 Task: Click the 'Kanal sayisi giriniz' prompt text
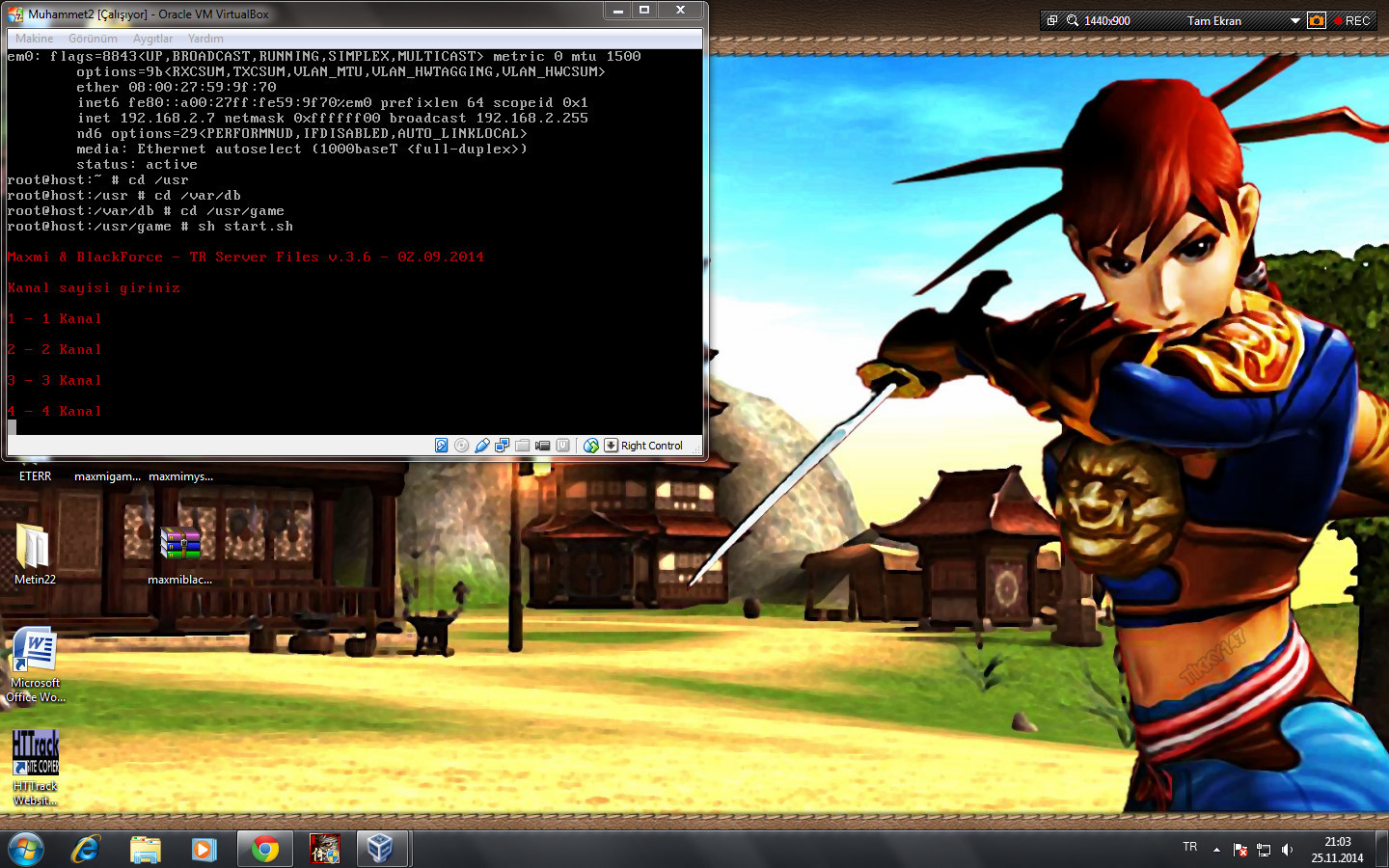click(94, 288)
